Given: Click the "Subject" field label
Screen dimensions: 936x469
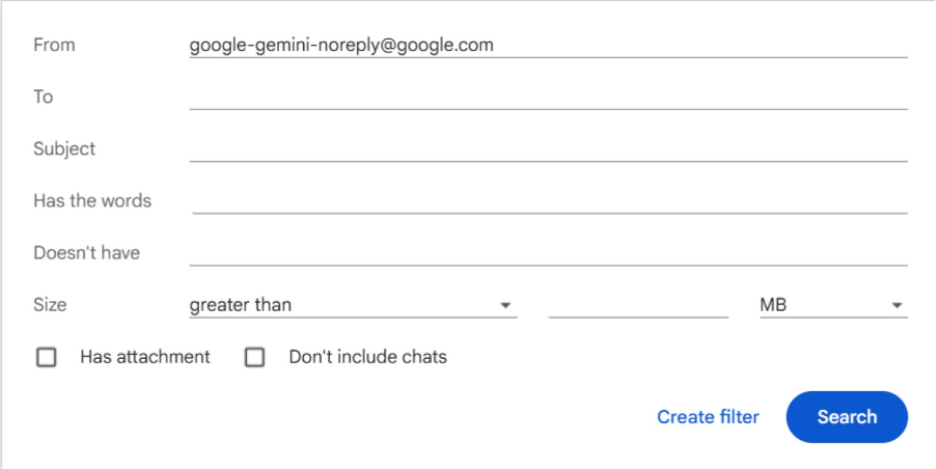Looking at the screenshot, I should pos(64,149).
